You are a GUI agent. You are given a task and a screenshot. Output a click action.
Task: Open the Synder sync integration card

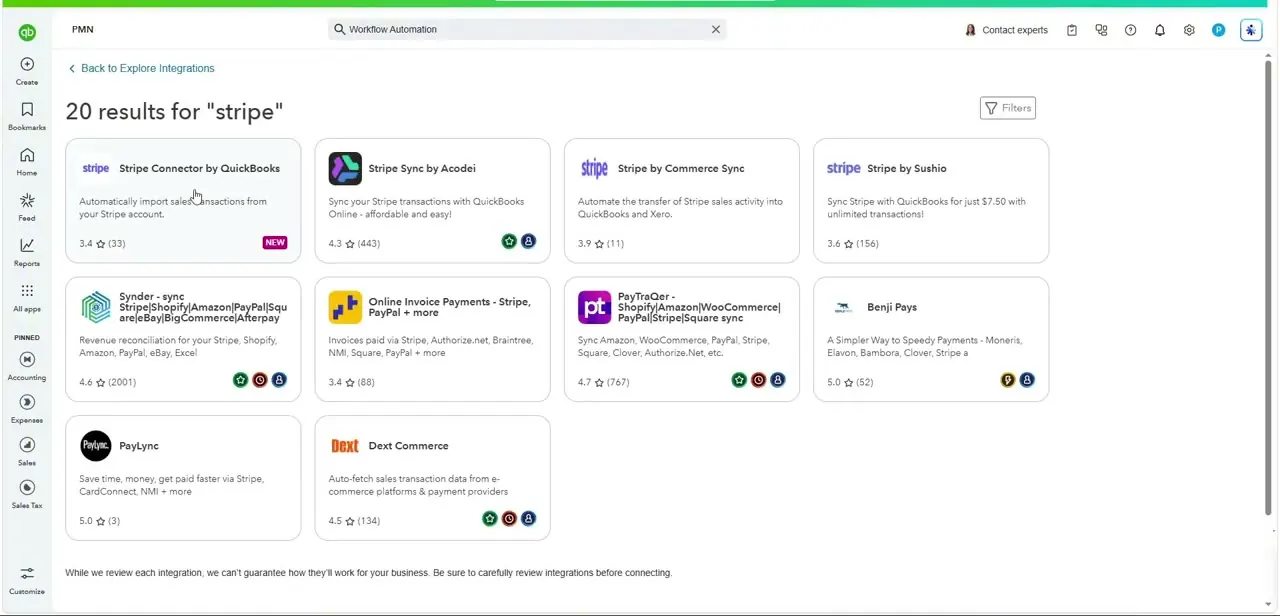tap(183, 340)
